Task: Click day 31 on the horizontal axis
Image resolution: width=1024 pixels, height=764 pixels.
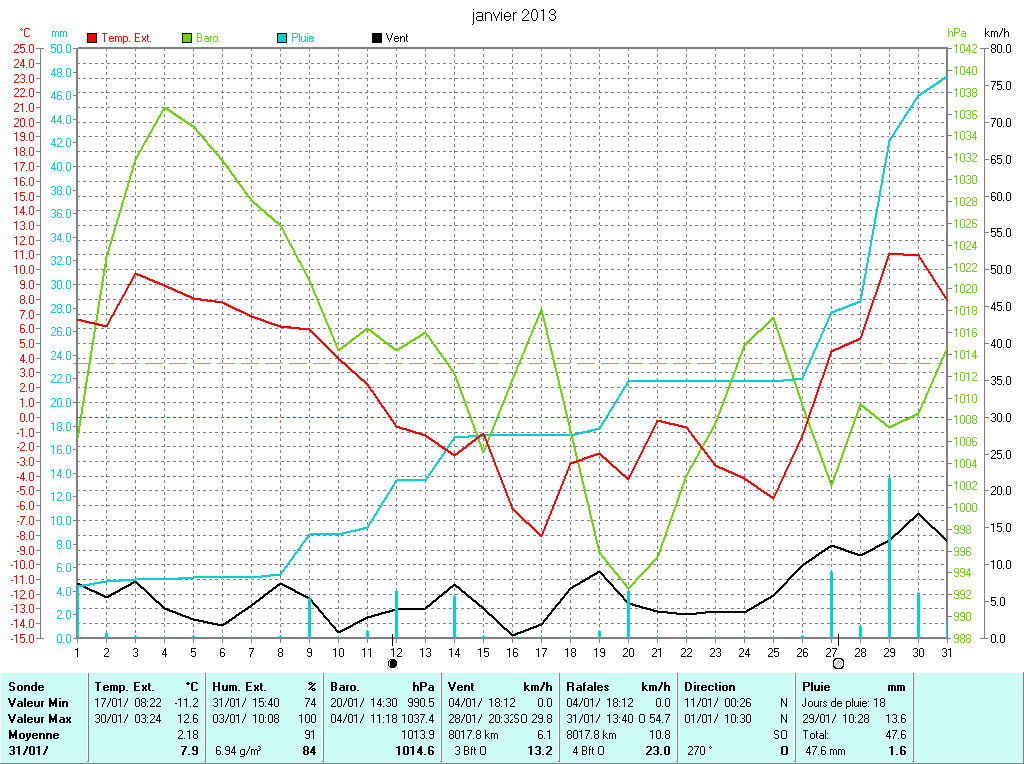Action: [x=947, y=652]
